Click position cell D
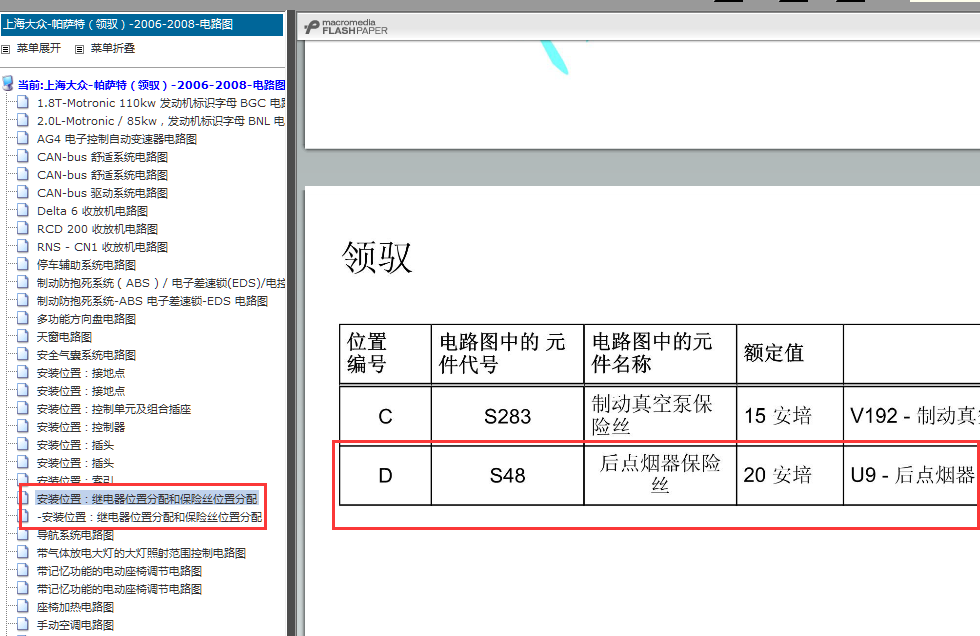The image size is (980, 636). click(386, 475)
